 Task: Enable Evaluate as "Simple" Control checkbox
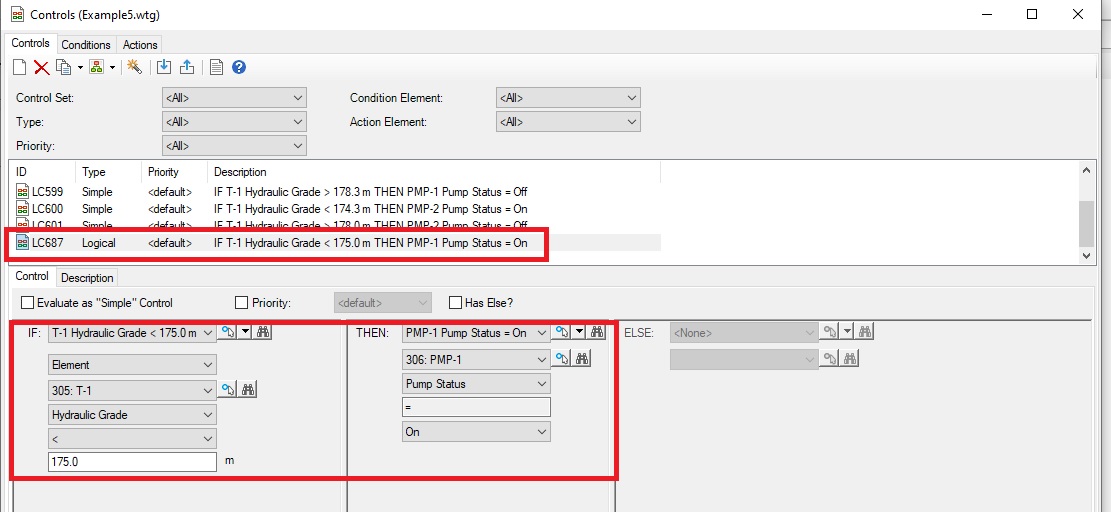pyautogui.click(x=27, y=303)
